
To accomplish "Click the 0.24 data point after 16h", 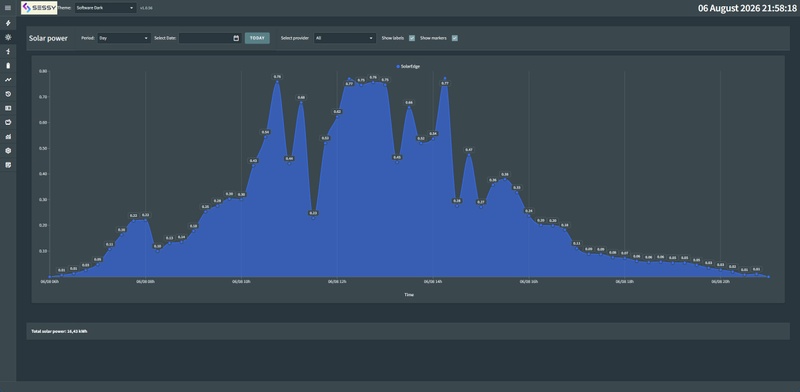I will pyautogui.click(x=529, y=215).
